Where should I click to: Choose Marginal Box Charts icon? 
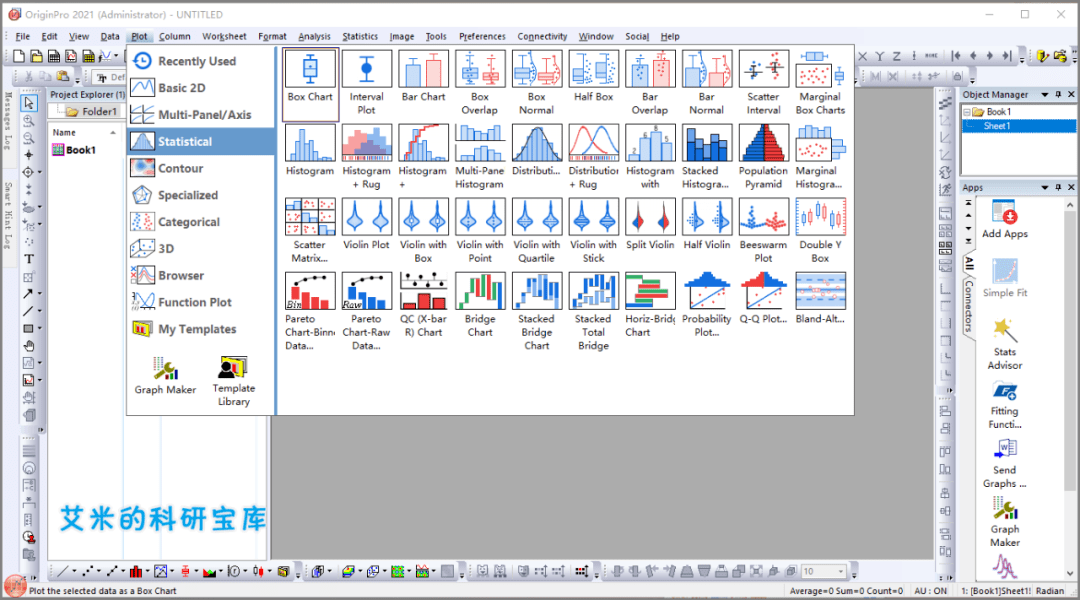click(x=820, y=83)
